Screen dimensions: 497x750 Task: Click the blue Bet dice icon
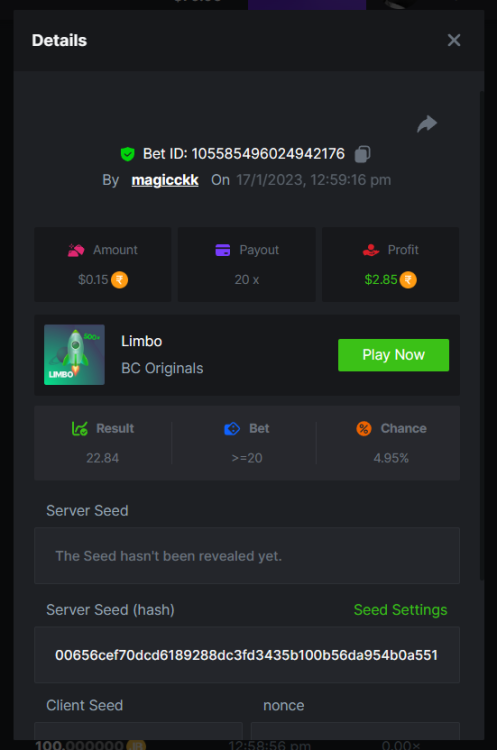click(x=232, y=429)
